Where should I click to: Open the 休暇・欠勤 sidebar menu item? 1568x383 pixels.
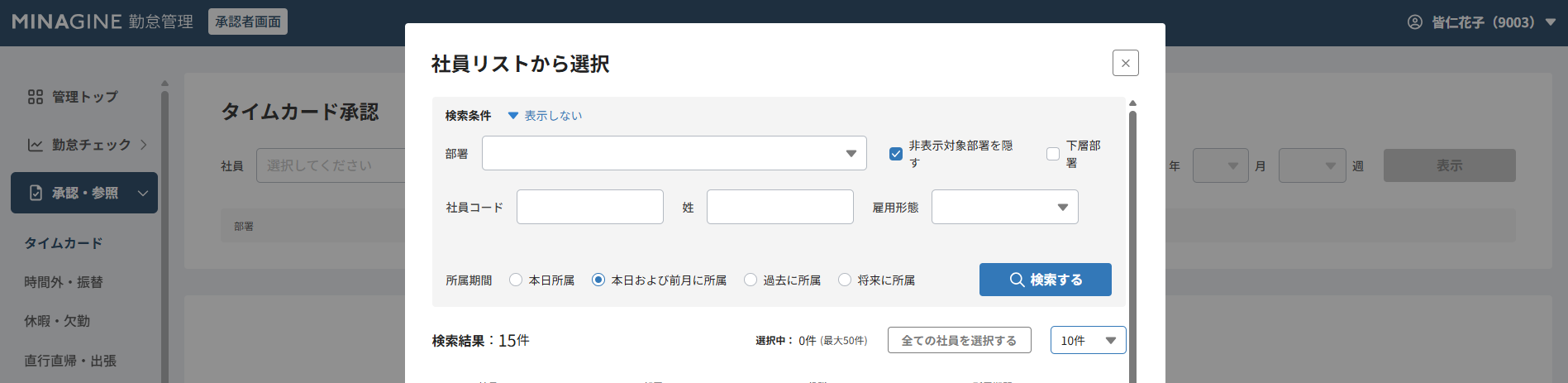coord(57,321)
